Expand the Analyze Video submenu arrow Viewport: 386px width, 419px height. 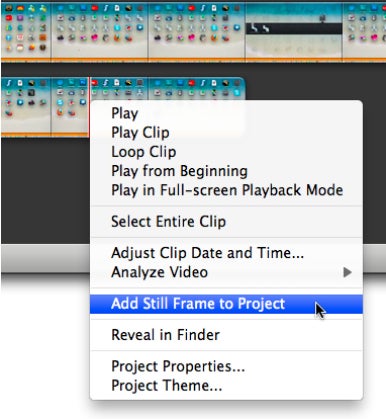pyautogui.click(x=347, y=272)
